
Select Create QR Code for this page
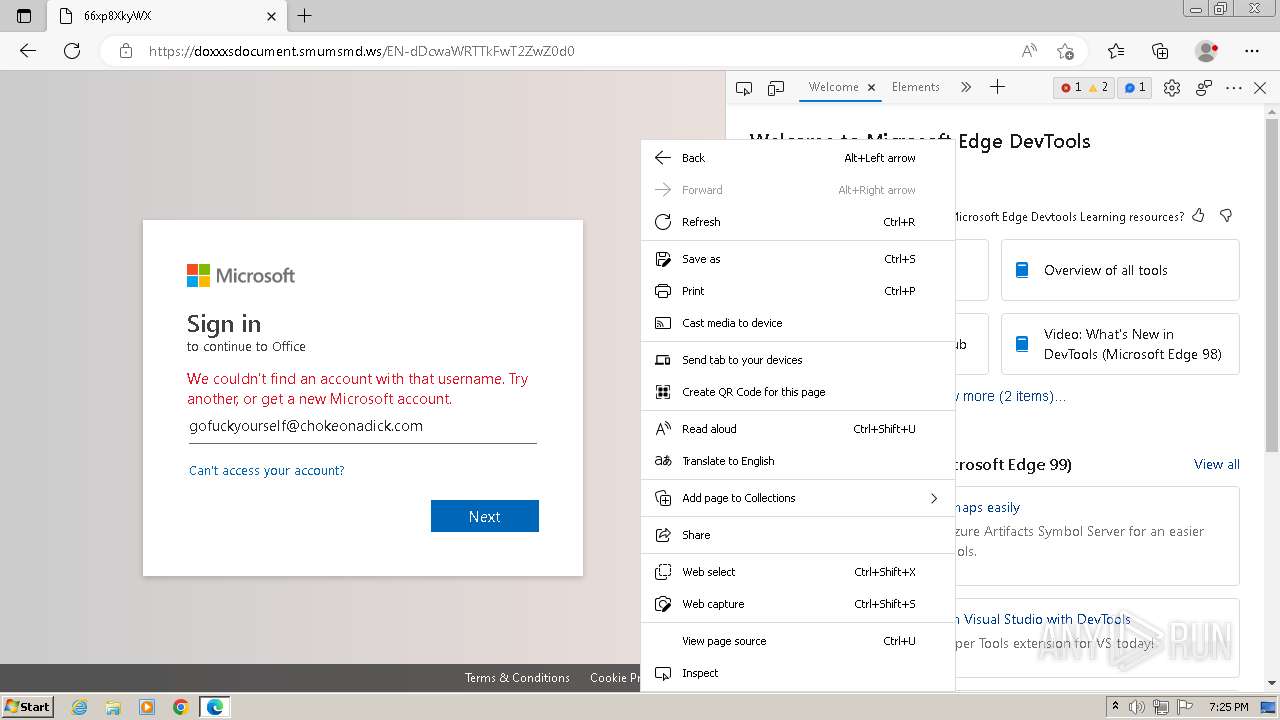(x=798, y=392)
